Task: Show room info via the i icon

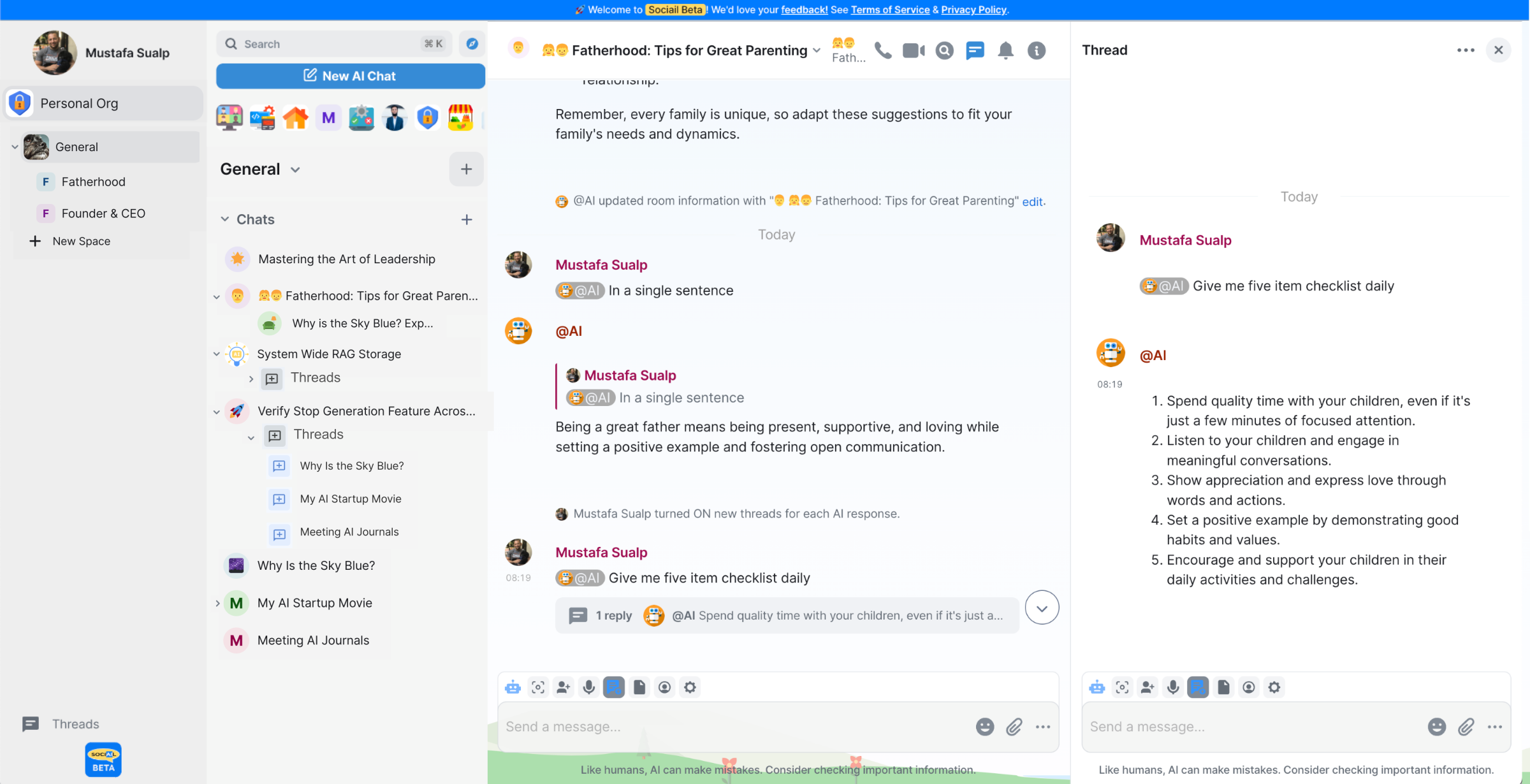Action: coord(1037,50)
